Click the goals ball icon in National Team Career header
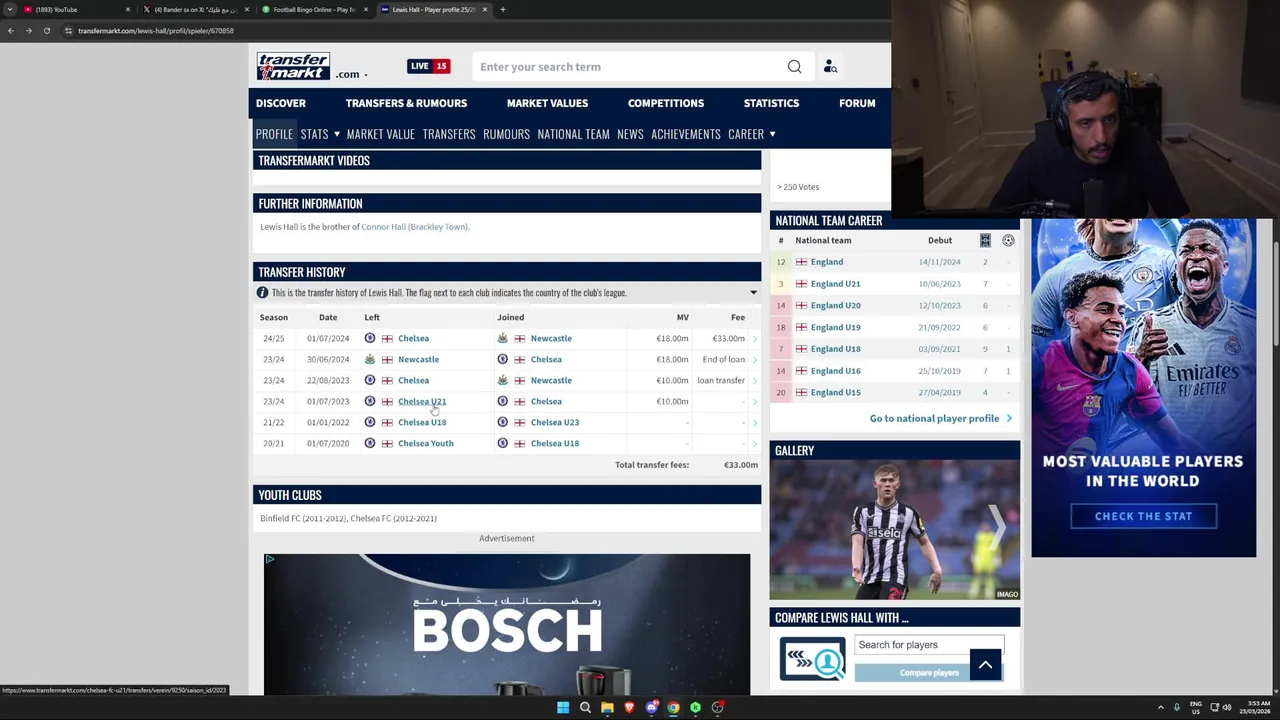The width and height of the screenshot is (1280, 720). point(1008,240)
